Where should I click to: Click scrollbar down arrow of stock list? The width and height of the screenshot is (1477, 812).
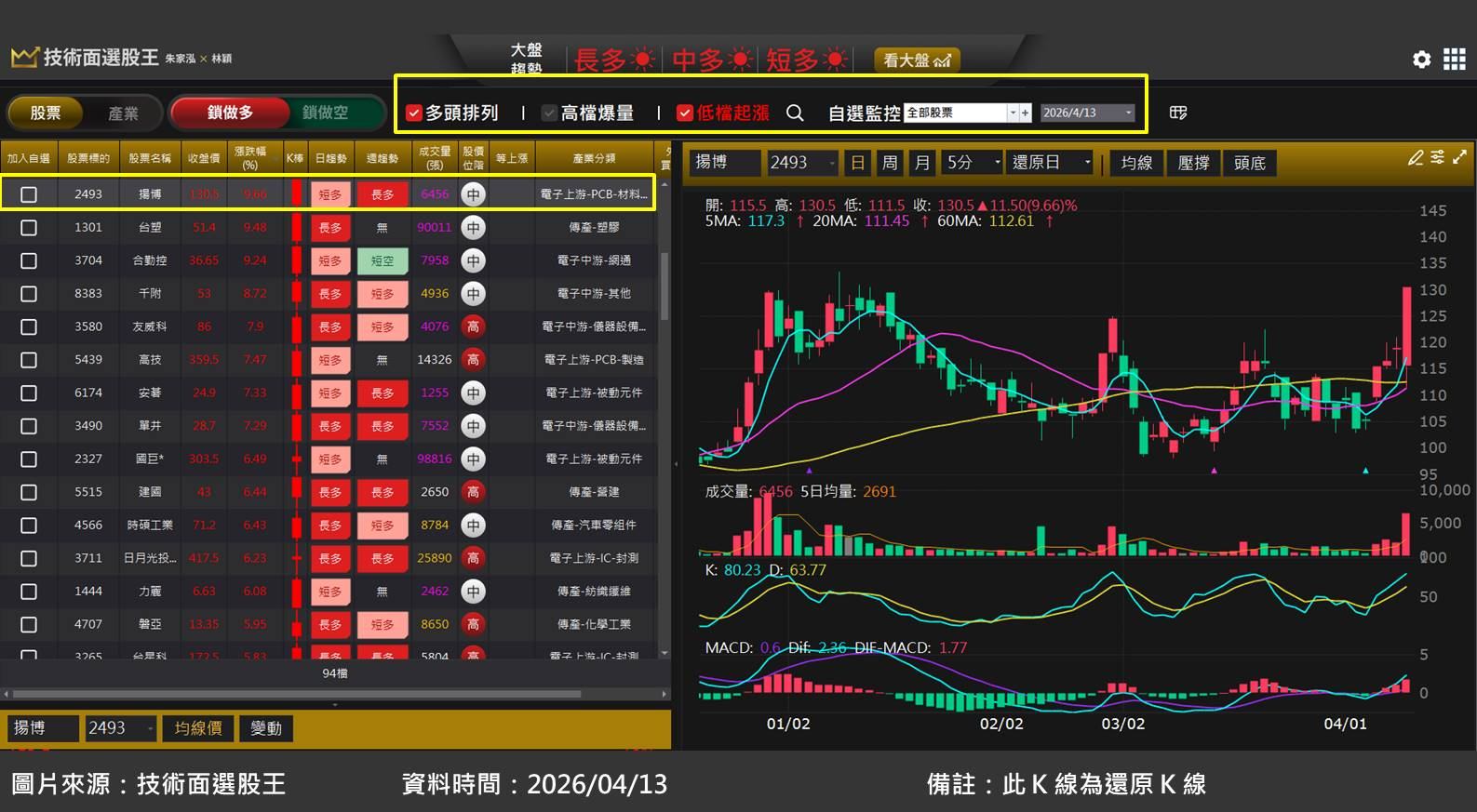665,653
